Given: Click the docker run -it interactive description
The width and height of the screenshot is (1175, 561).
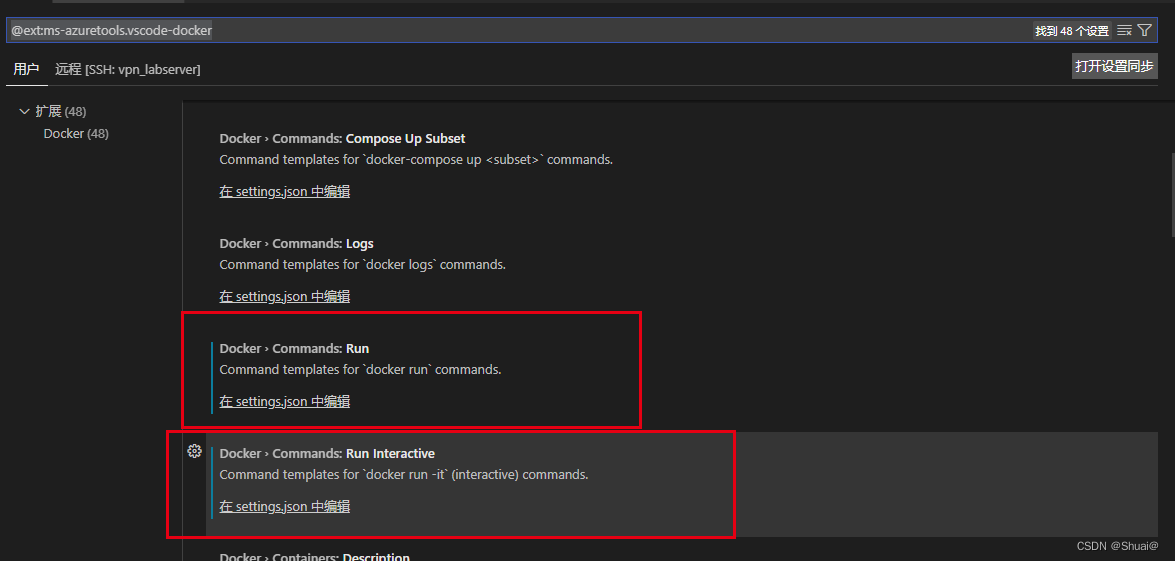Looking at the screenshot, I should coord(404,475).
